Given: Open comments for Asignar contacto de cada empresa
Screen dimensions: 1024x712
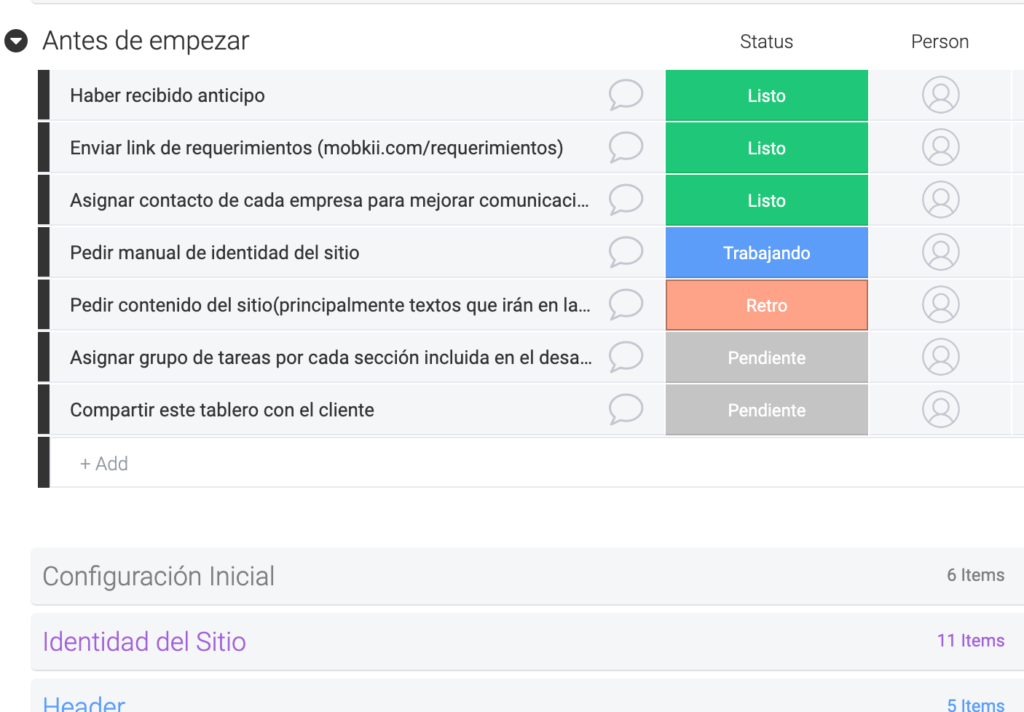Looking at the screenshot, I should [x=626, y=200].
